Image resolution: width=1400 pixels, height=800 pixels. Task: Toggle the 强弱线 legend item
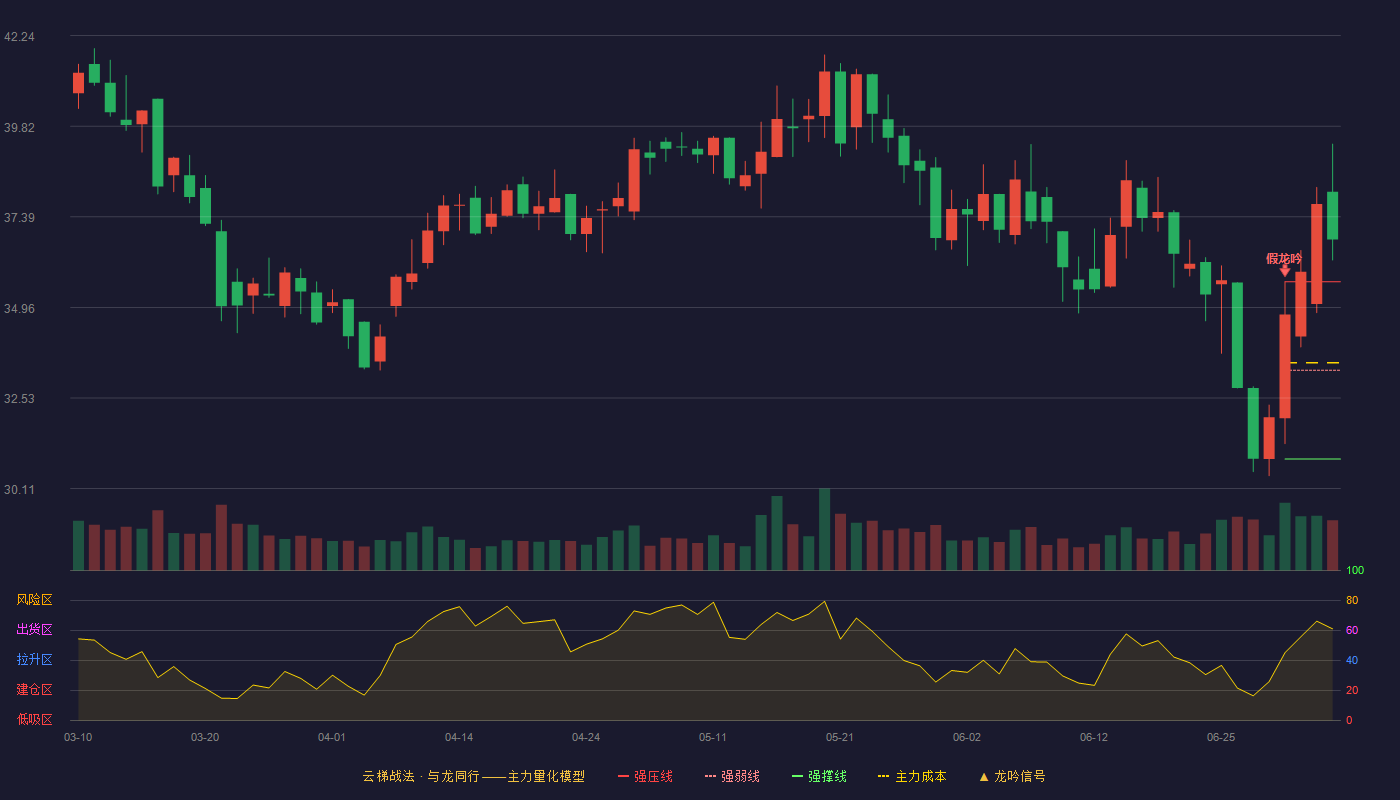click(x=732, y=776)
